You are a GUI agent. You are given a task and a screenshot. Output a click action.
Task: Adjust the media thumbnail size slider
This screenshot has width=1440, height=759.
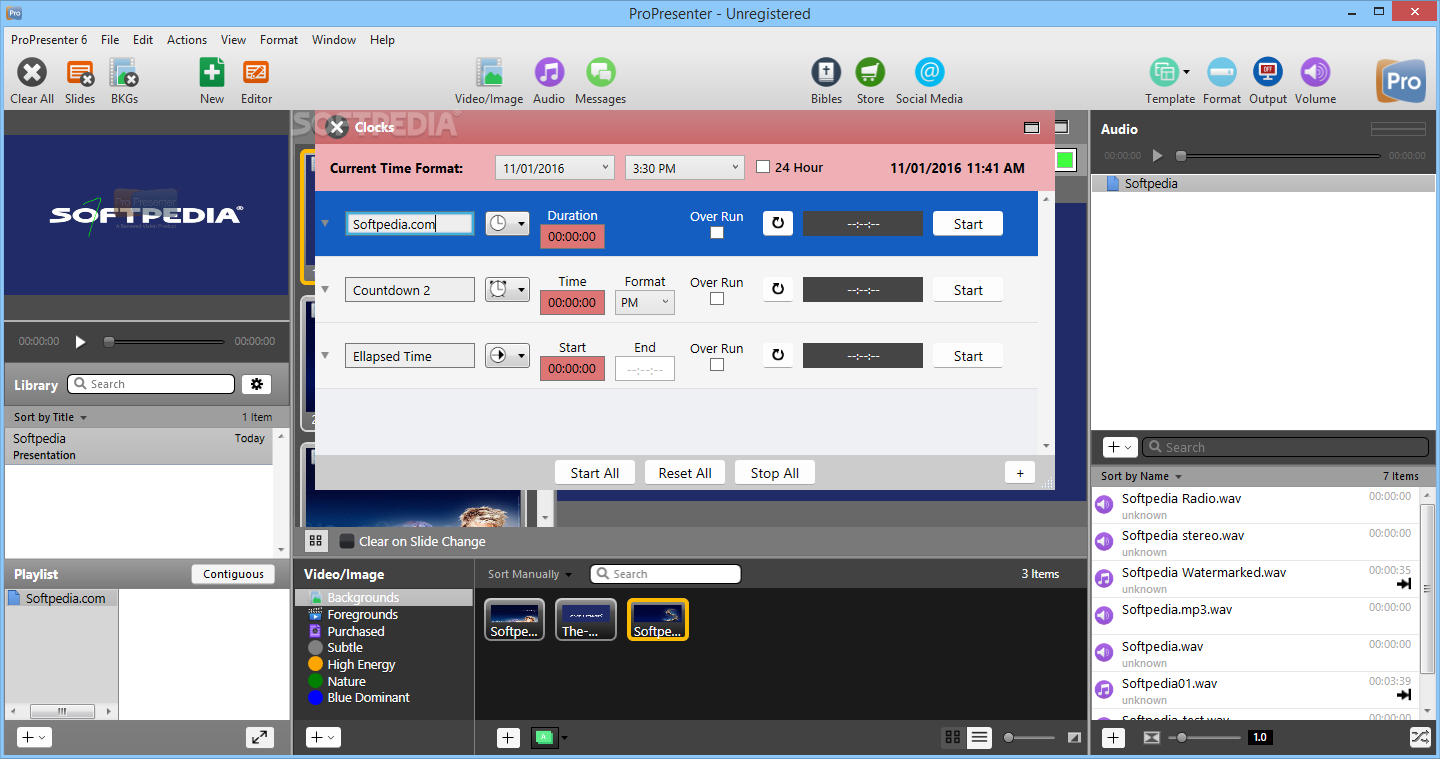pyautogui.click(x=1030, y=737)
